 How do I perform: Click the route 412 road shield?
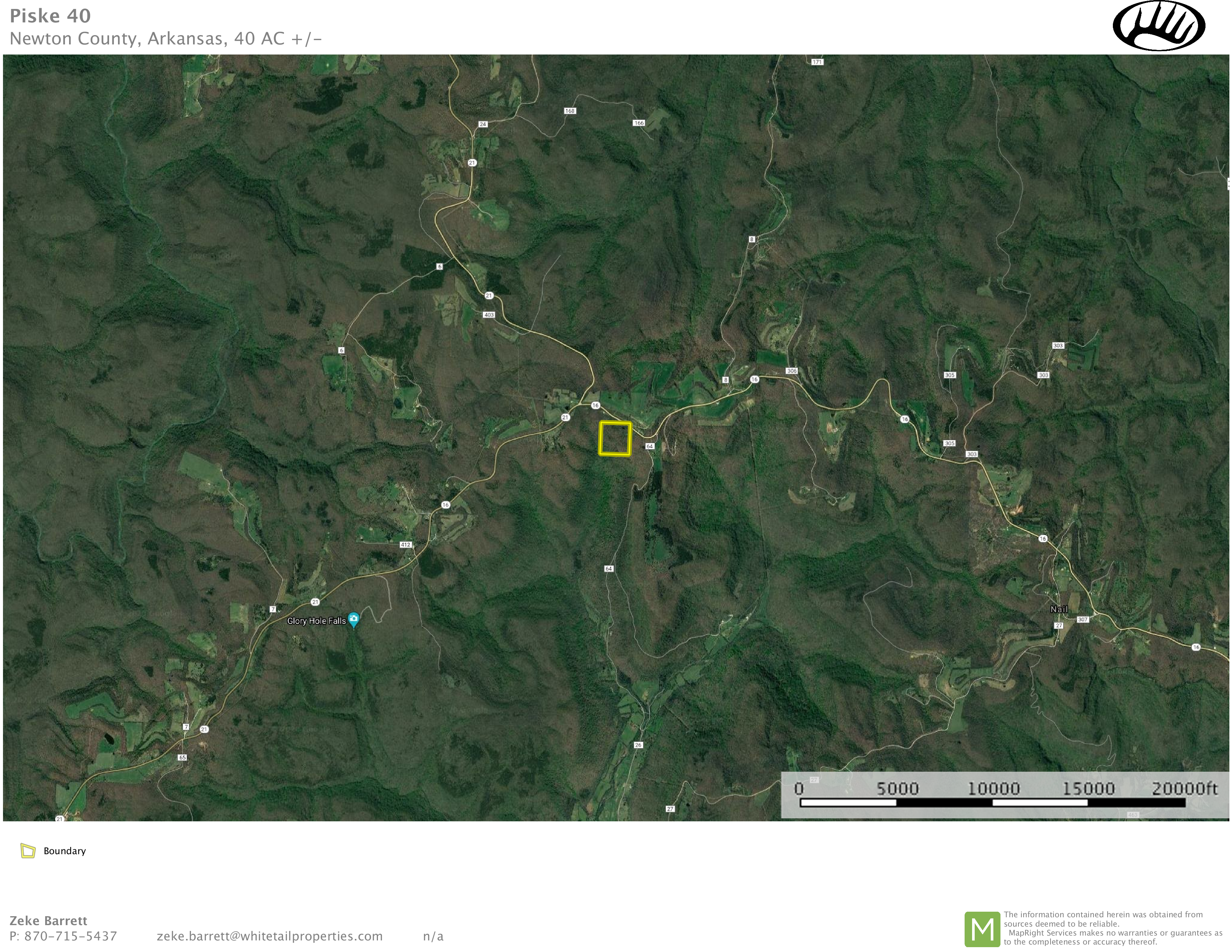[406, 544]
